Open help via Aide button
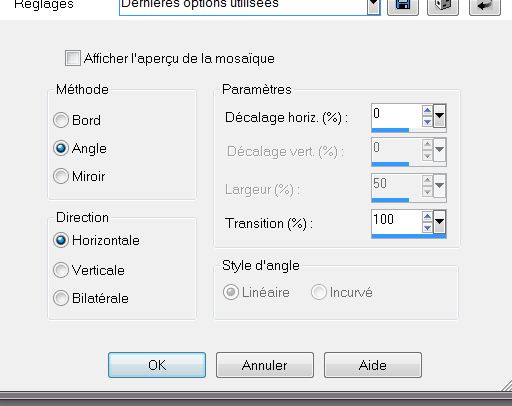This screenshot has width=512, height=406. click(x=373, y=365)
